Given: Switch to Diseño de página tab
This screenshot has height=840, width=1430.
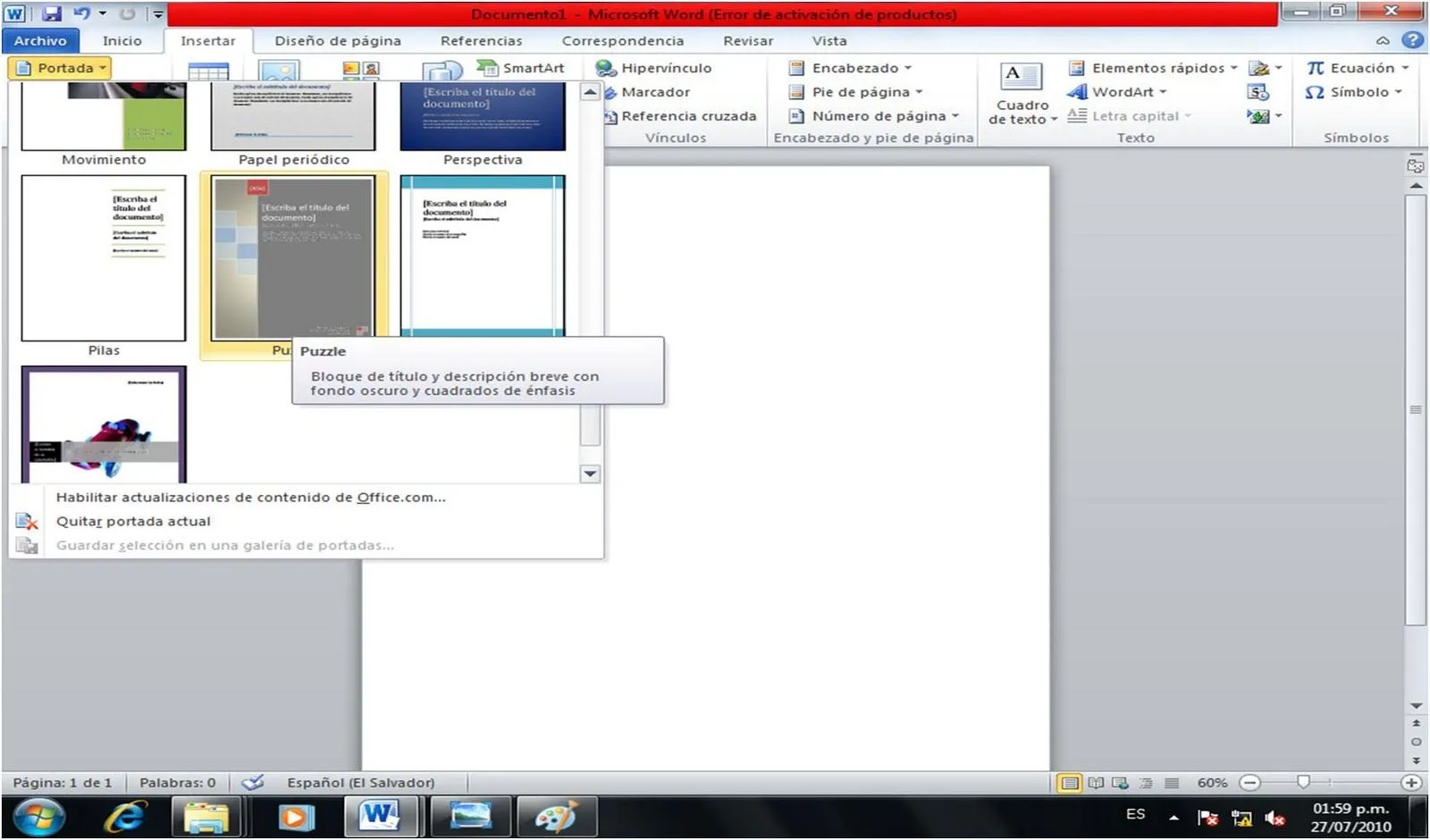Looking at the screenshot, I should pos(338,40).
